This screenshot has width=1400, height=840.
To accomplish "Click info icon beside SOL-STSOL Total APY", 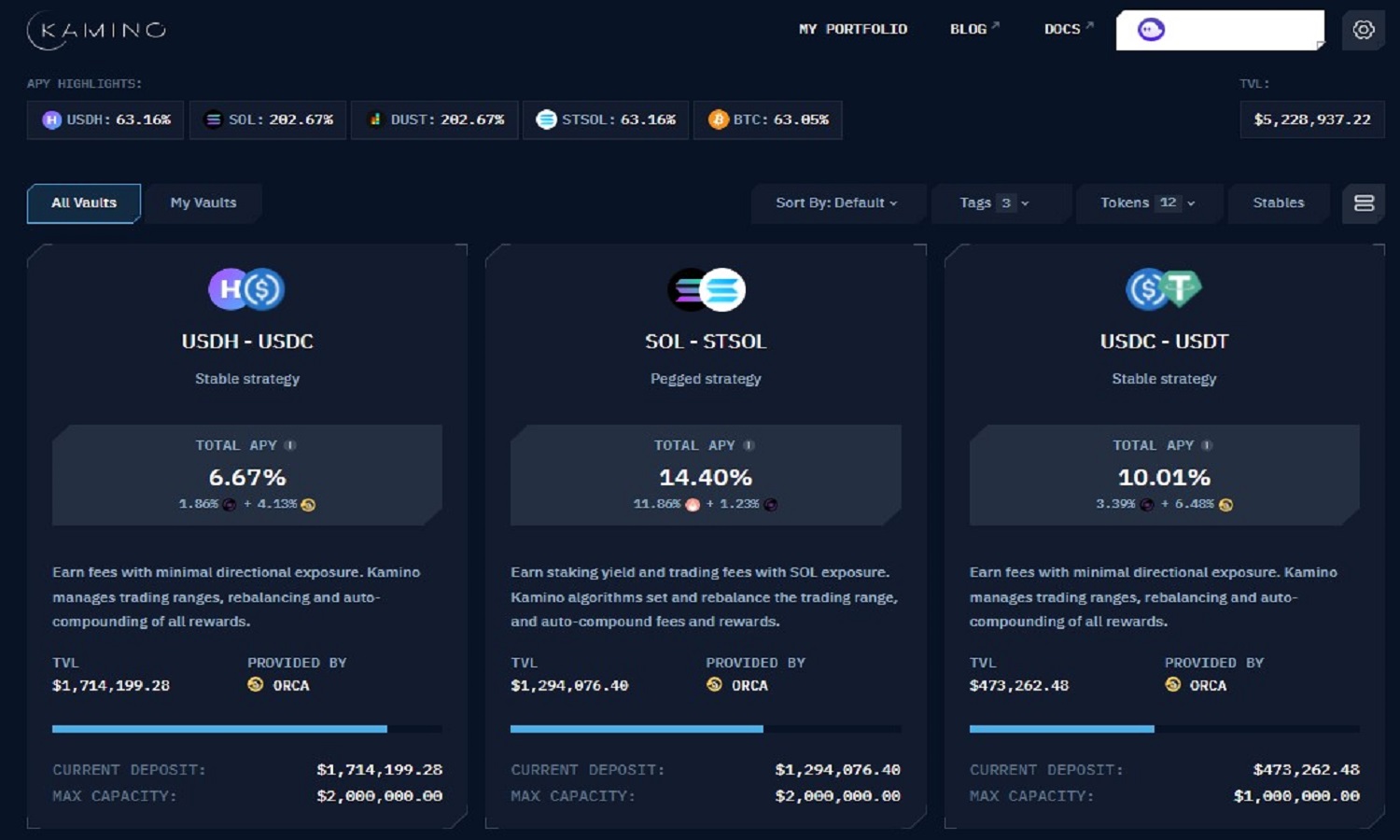I will pos(749,445).
